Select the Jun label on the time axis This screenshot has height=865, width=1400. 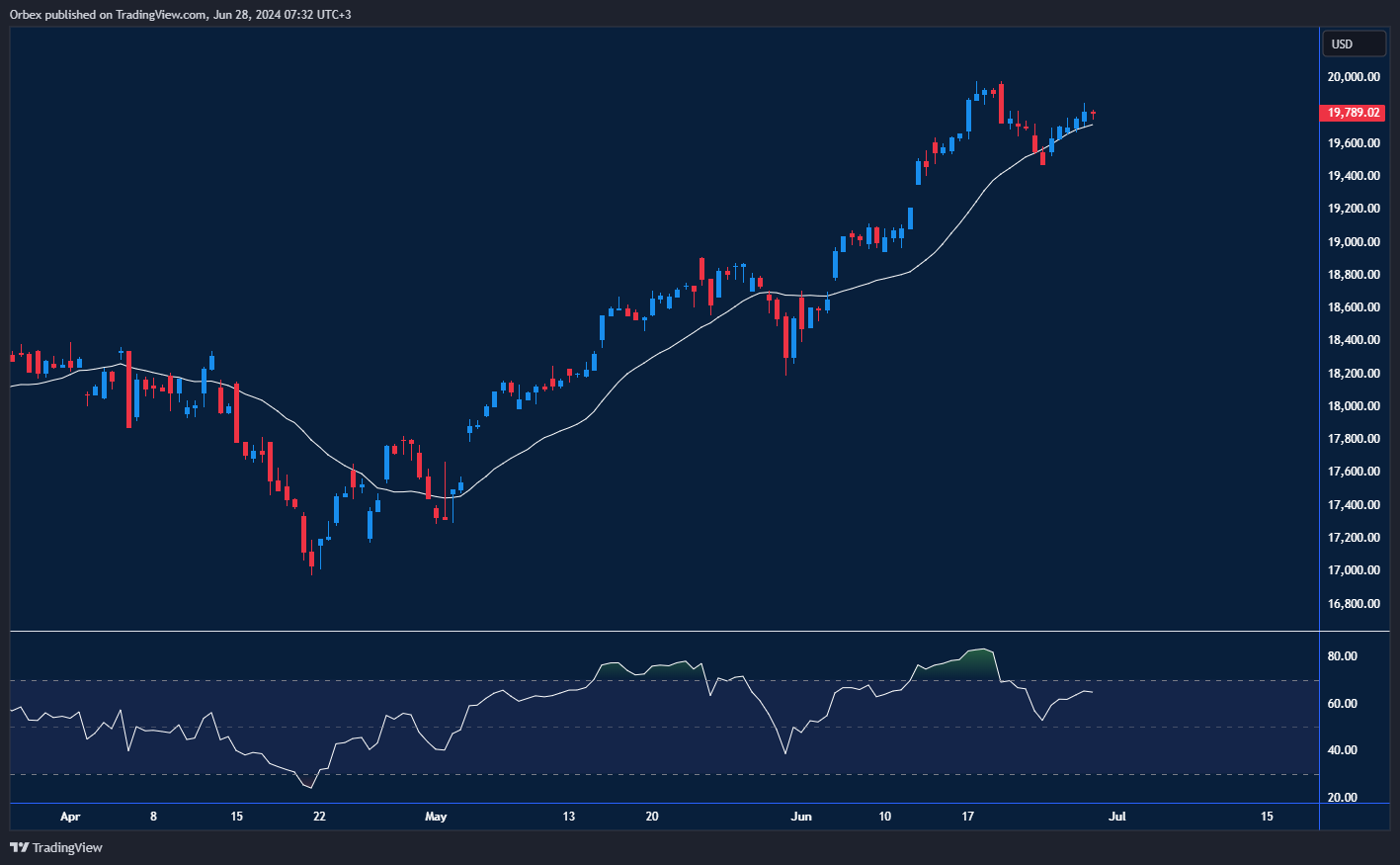(x=800, y=817)
